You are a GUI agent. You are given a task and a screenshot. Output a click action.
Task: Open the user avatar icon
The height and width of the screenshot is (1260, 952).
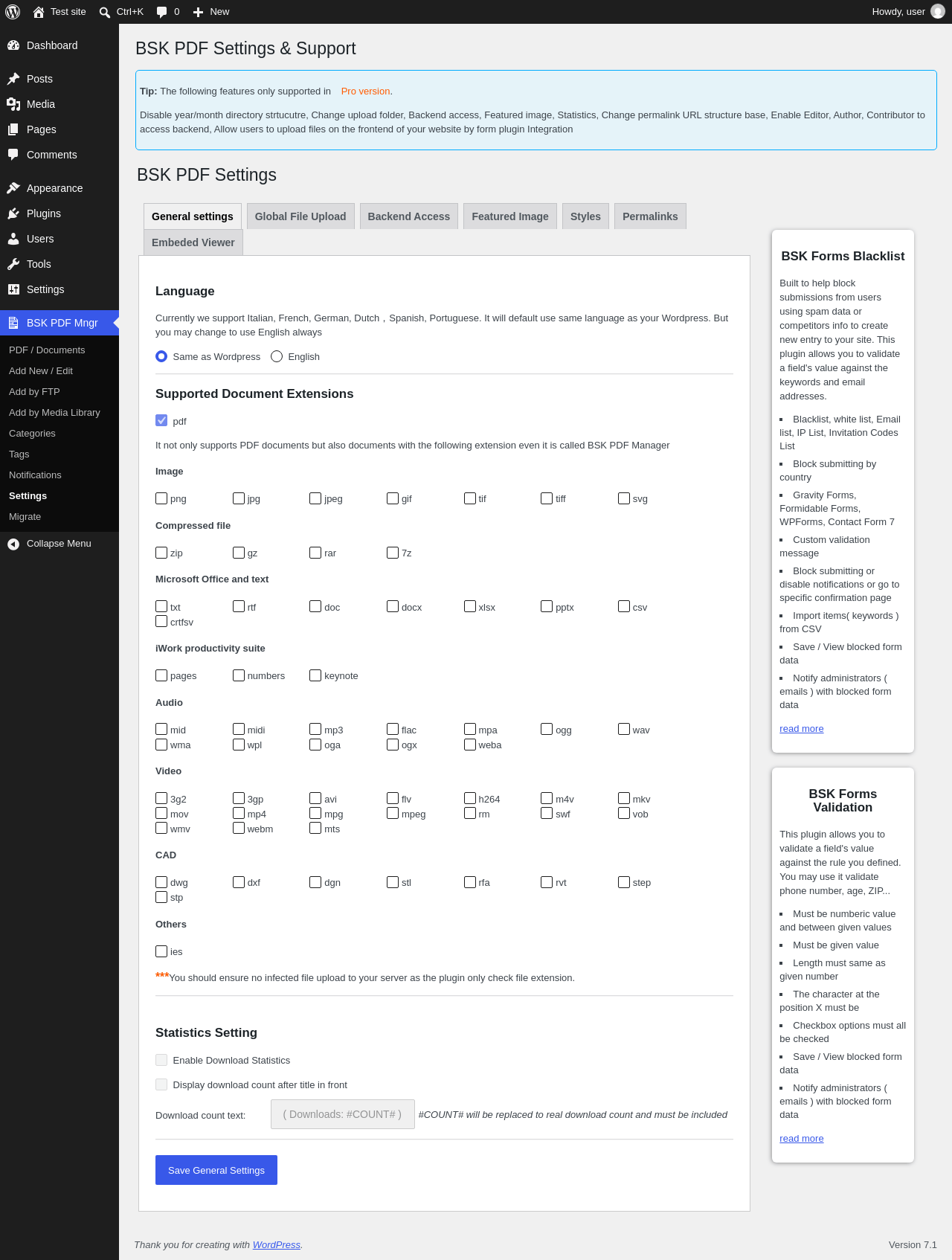click(938, 12)
